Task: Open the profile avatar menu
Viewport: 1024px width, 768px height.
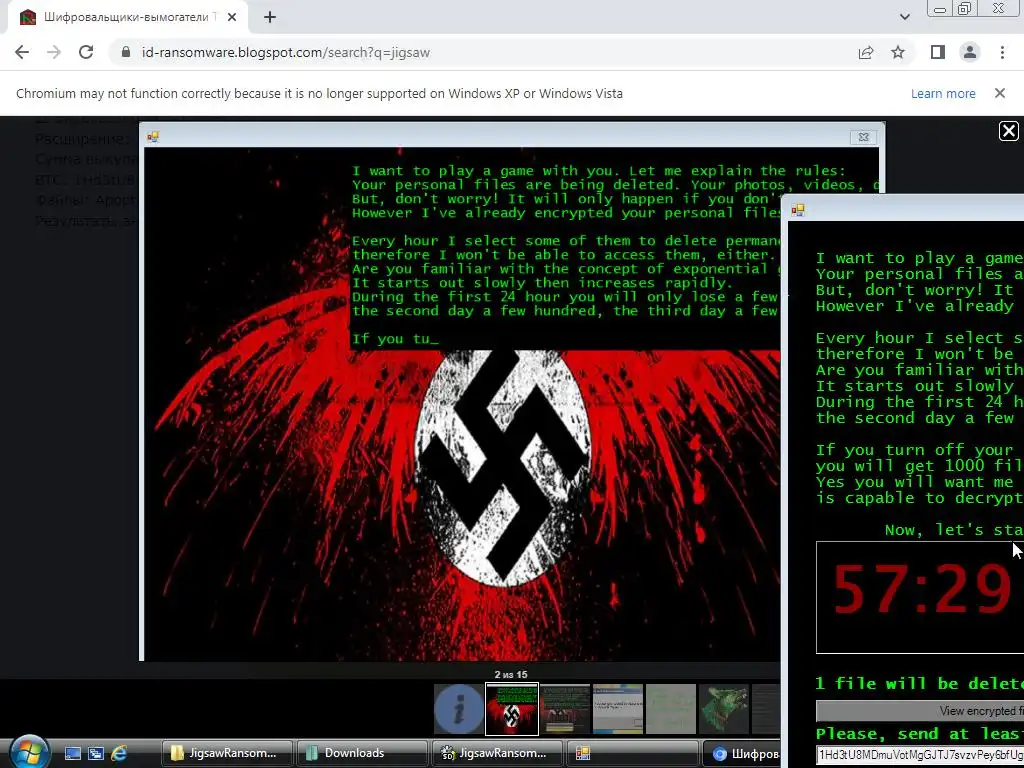Action: [970, 52]
